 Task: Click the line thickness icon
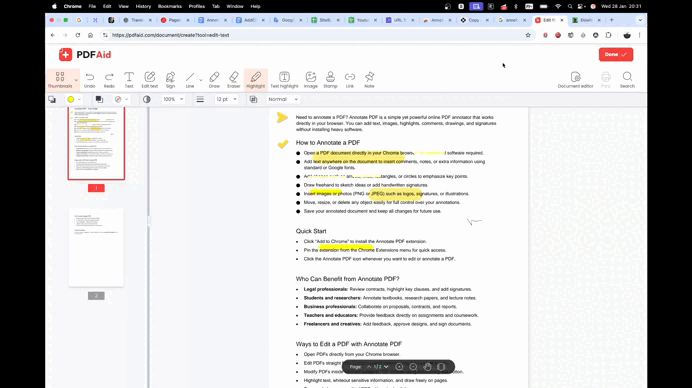(200, 99)
